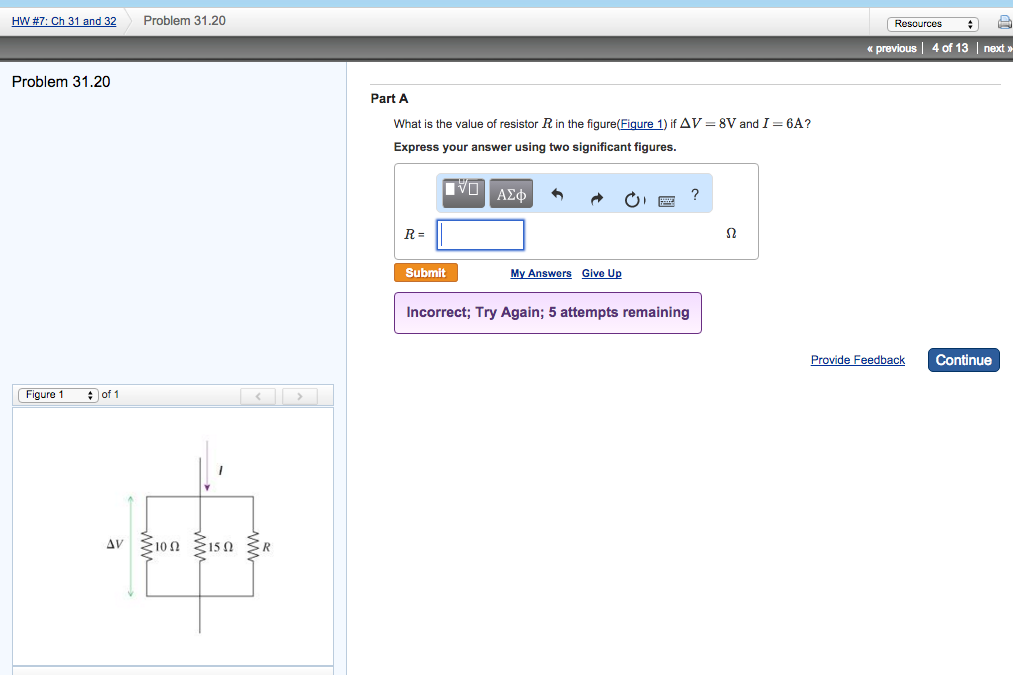Click inside the R value input box
1013x675 pixels.
[479, 234]
